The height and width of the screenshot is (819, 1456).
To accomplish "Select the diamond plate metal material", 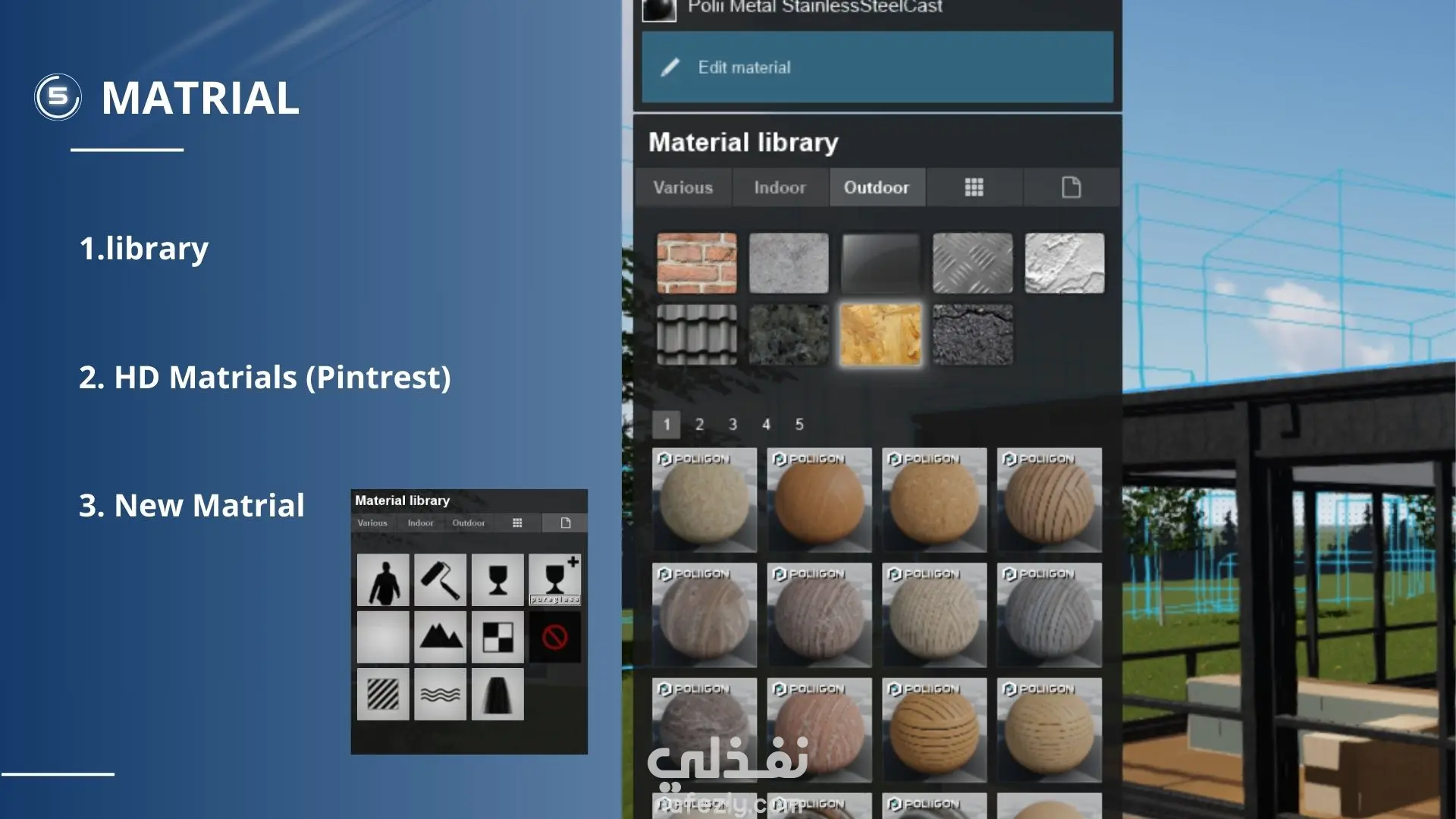I will point(972,263).
